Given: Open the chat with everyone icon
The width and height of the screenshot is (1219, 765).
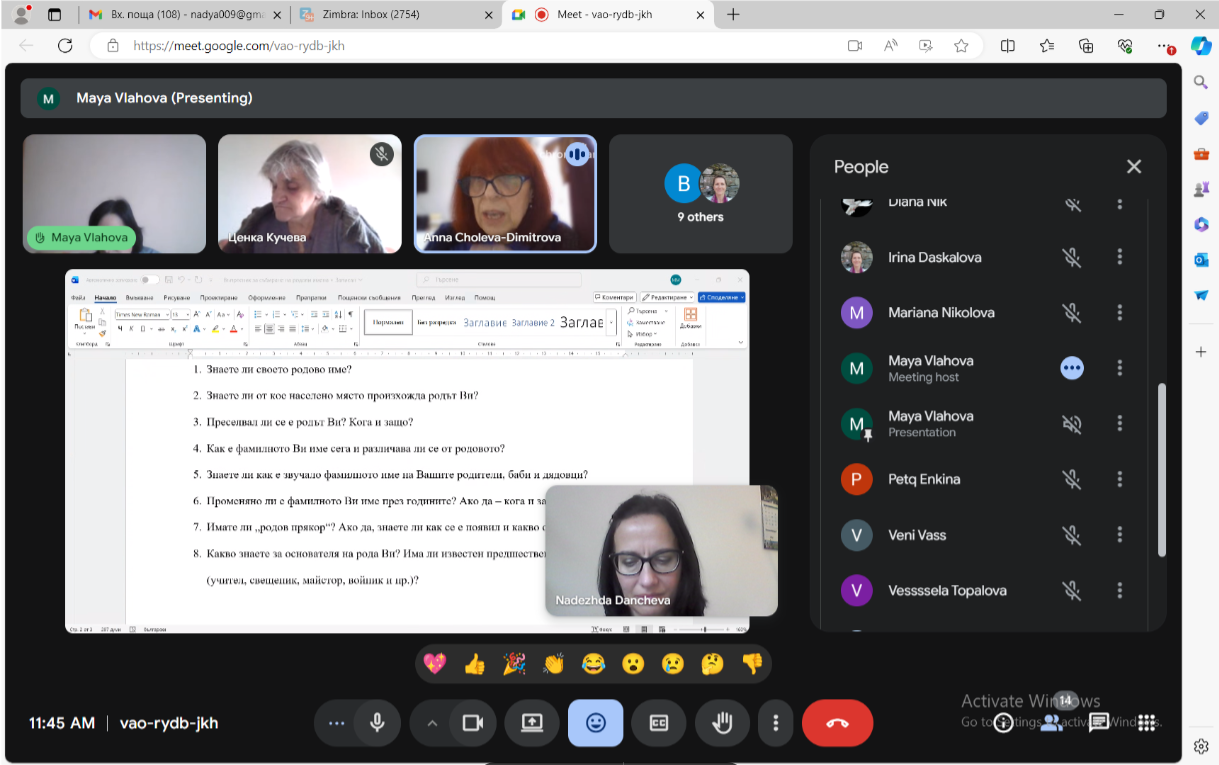Looking at the screenshot, I should click(x=1099, y=723).
